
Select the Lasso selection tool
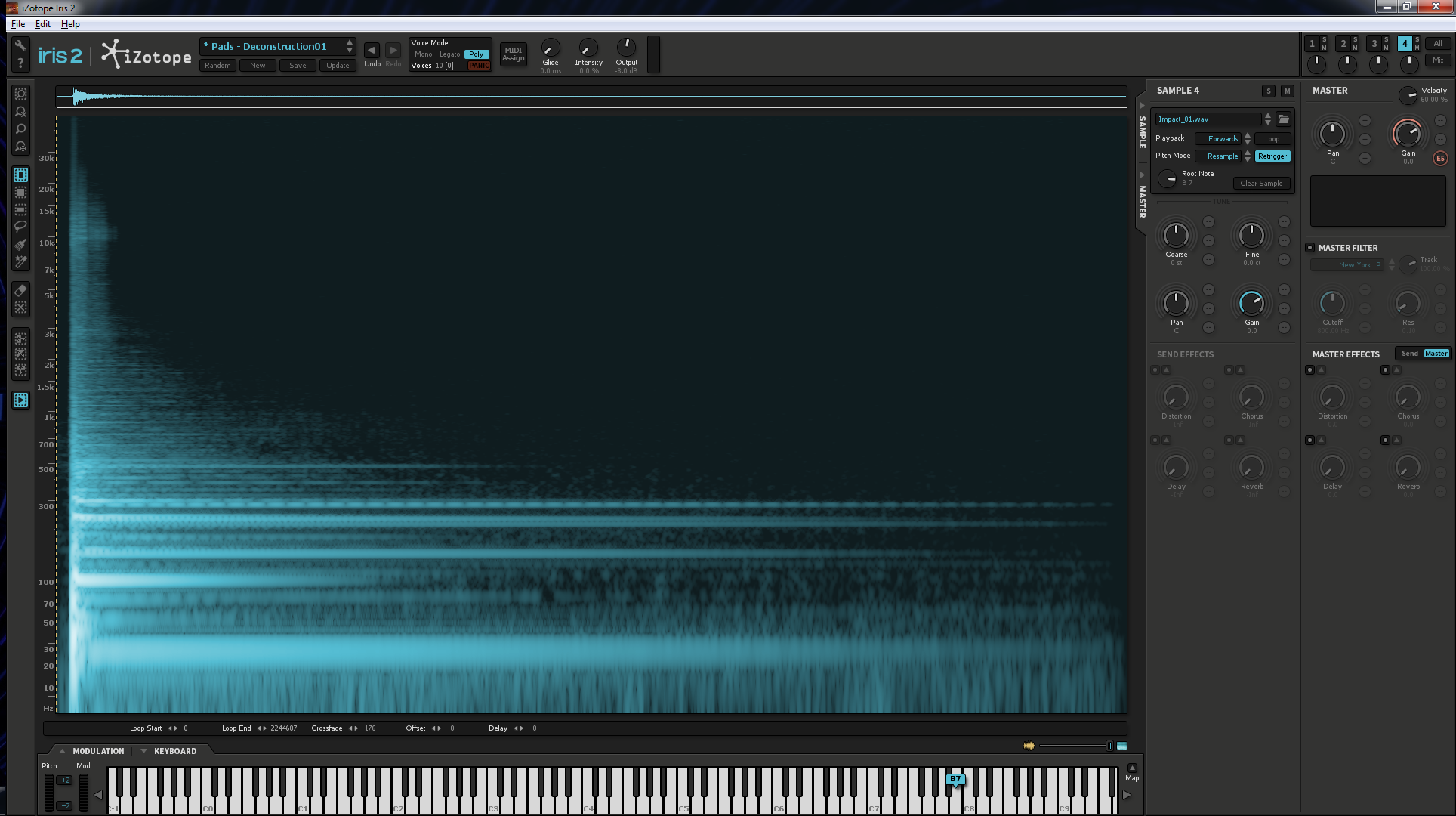pos(20,227)
